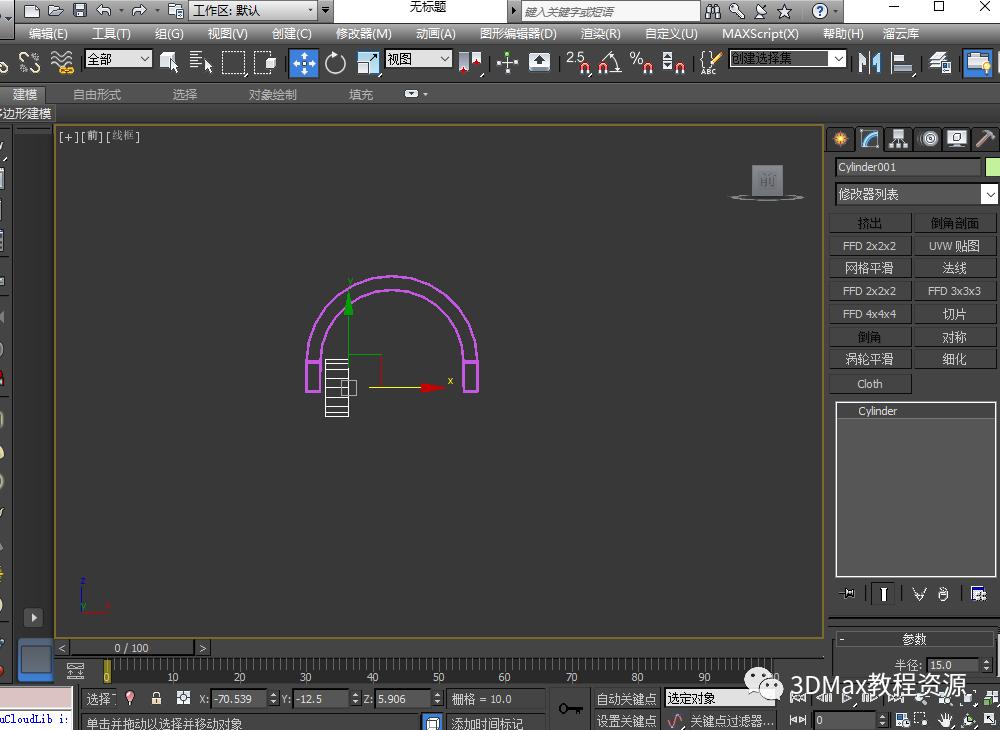1000x730 pixels.
Task: Activate the Rotate tool
Action: click(336, 63)
